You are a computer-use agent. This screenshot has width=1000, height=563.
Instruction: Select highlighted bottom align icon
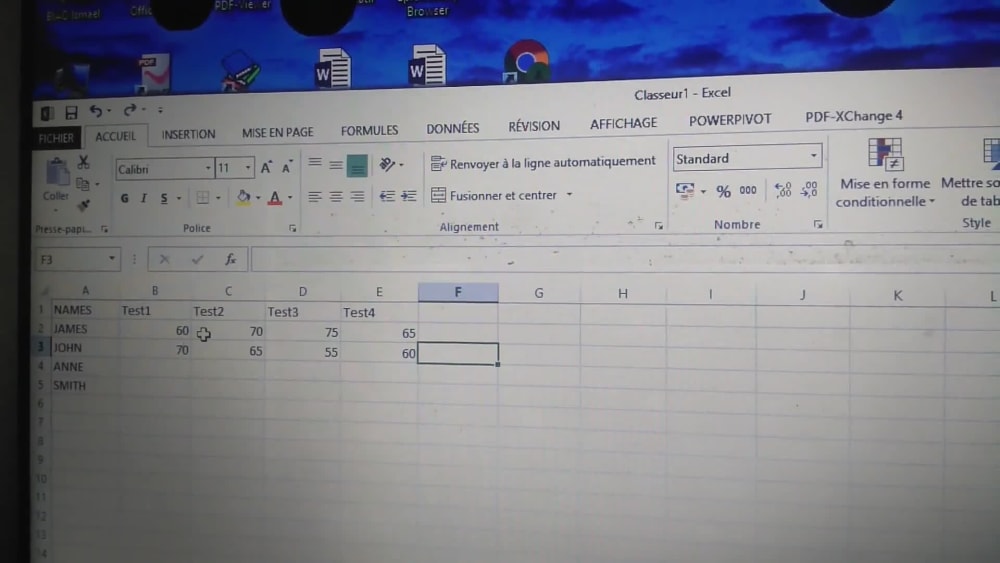coord(357,166)
